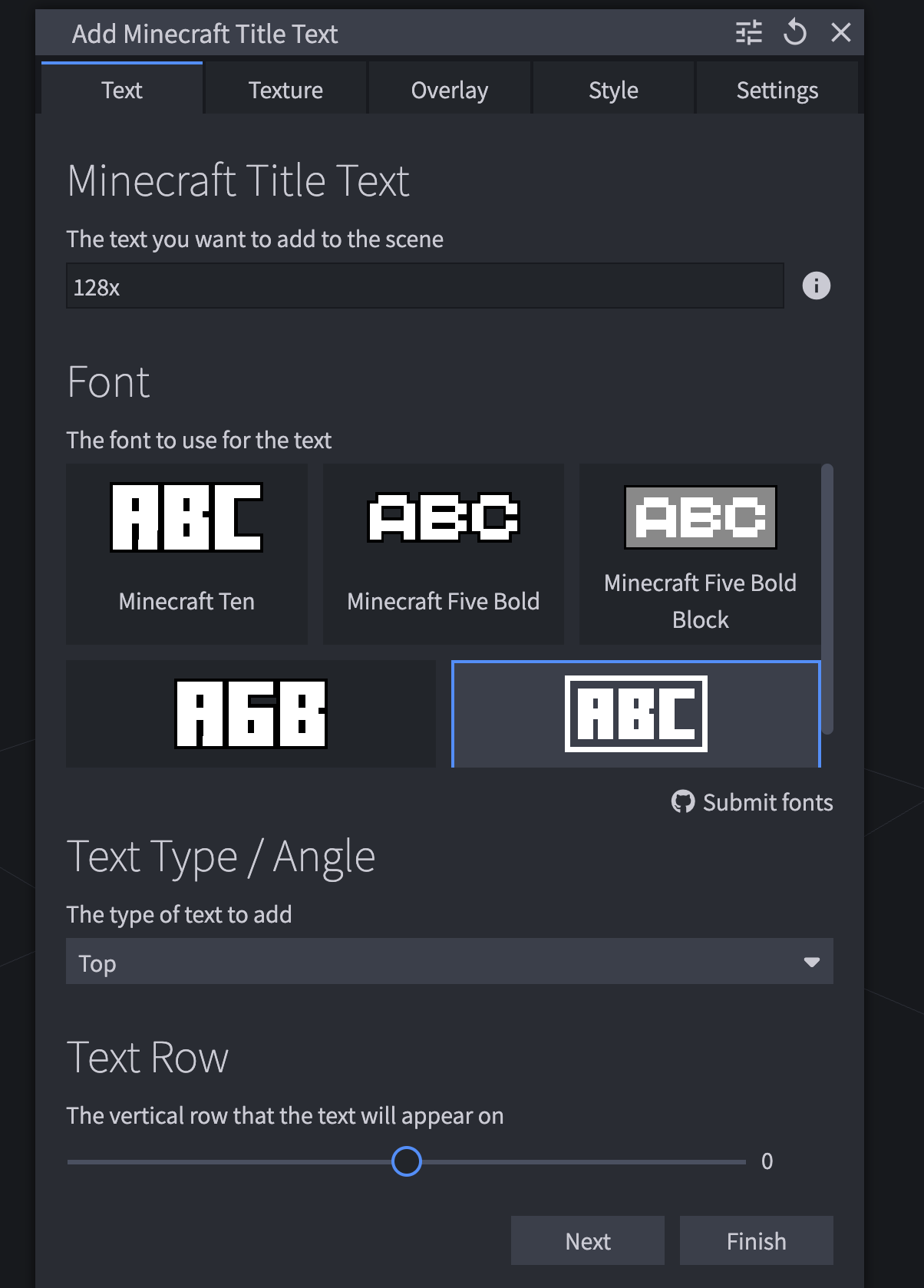Image resolution: width=924 pixels, height=1288 pixels.
Task: Choose the Minecraft Five Bold font
Action: (x=443, y=554)
